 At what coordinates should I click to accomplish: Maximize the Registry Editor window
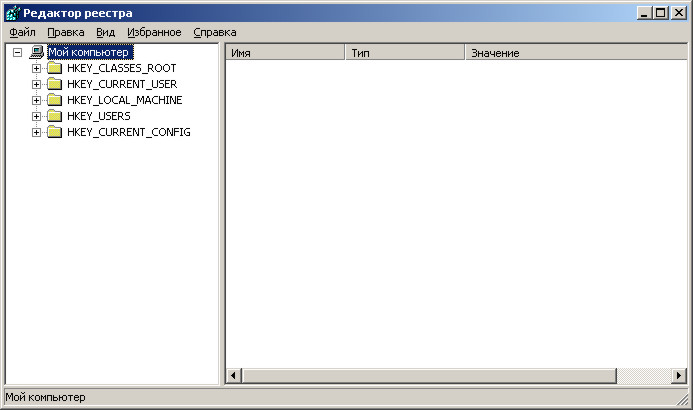coord(659,12)
